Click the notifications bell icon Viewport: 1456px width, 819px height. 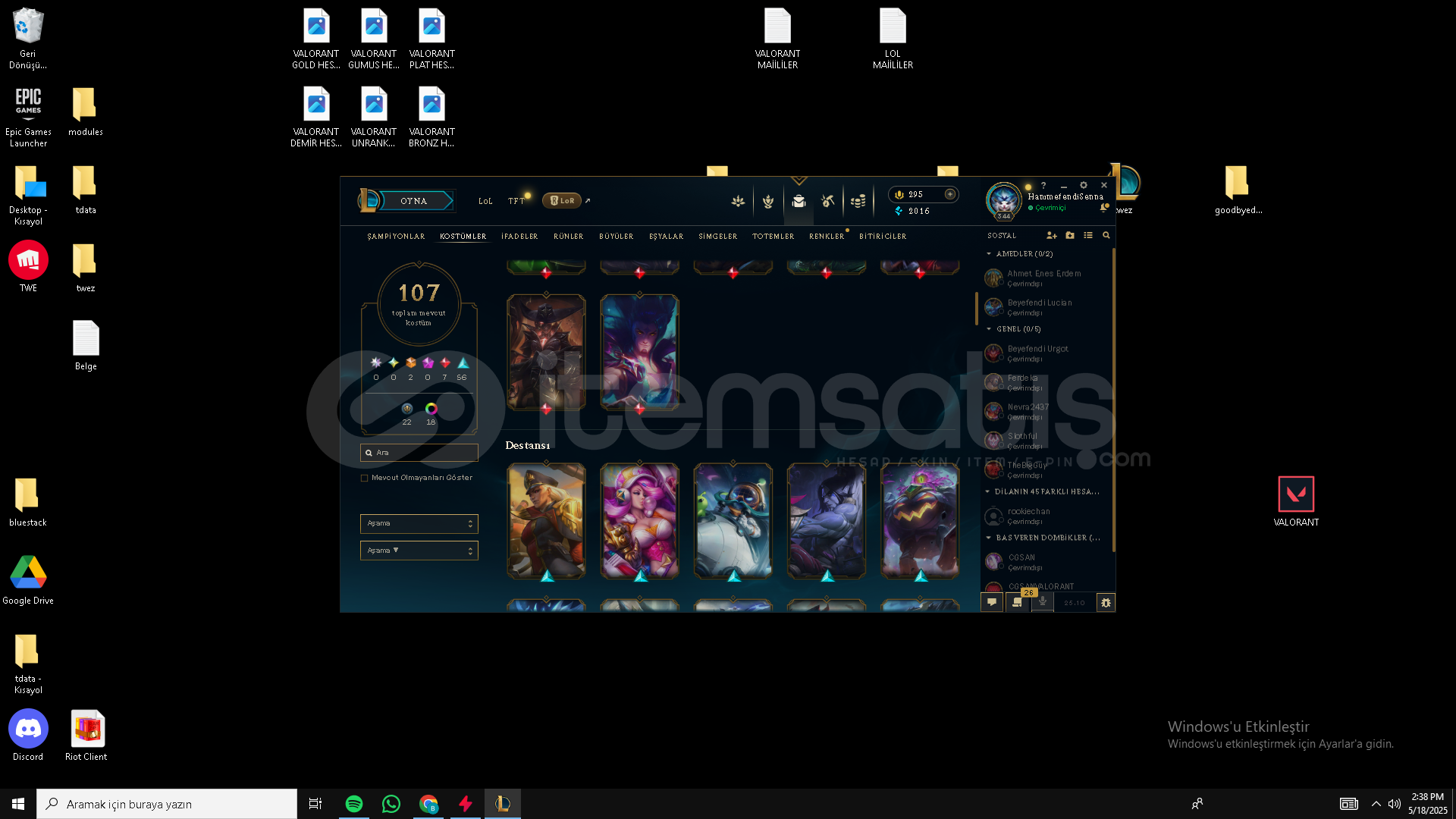(1104, 207)
